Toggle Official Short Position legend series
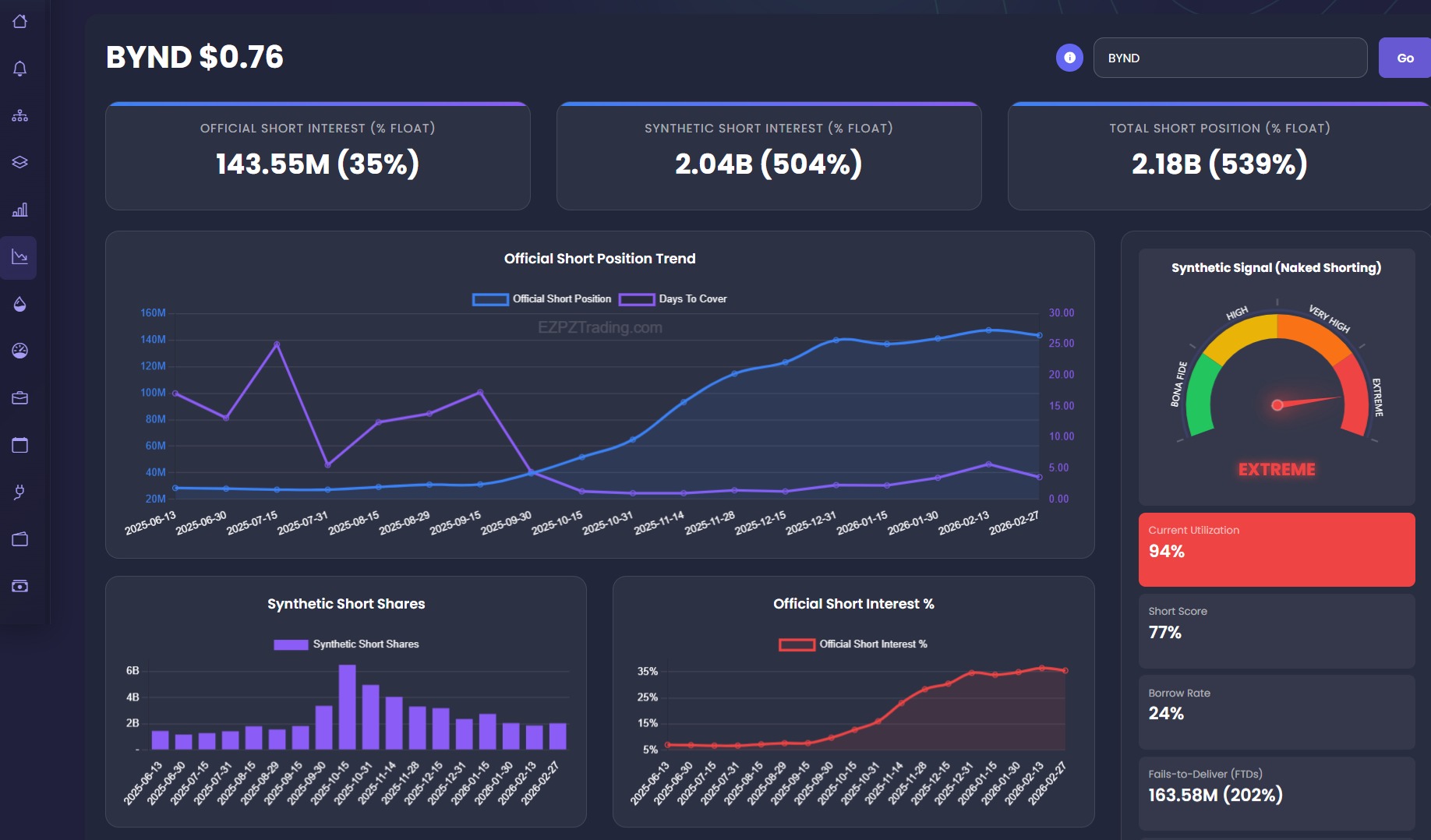Image resolution: width=1431 pixels, height=840 pixels. tap(542, 299)
